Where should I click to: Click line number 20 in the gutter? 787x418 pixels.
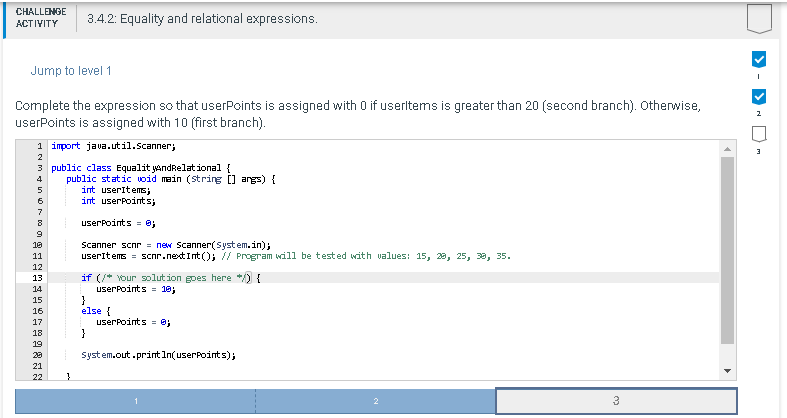pos(38,355)
